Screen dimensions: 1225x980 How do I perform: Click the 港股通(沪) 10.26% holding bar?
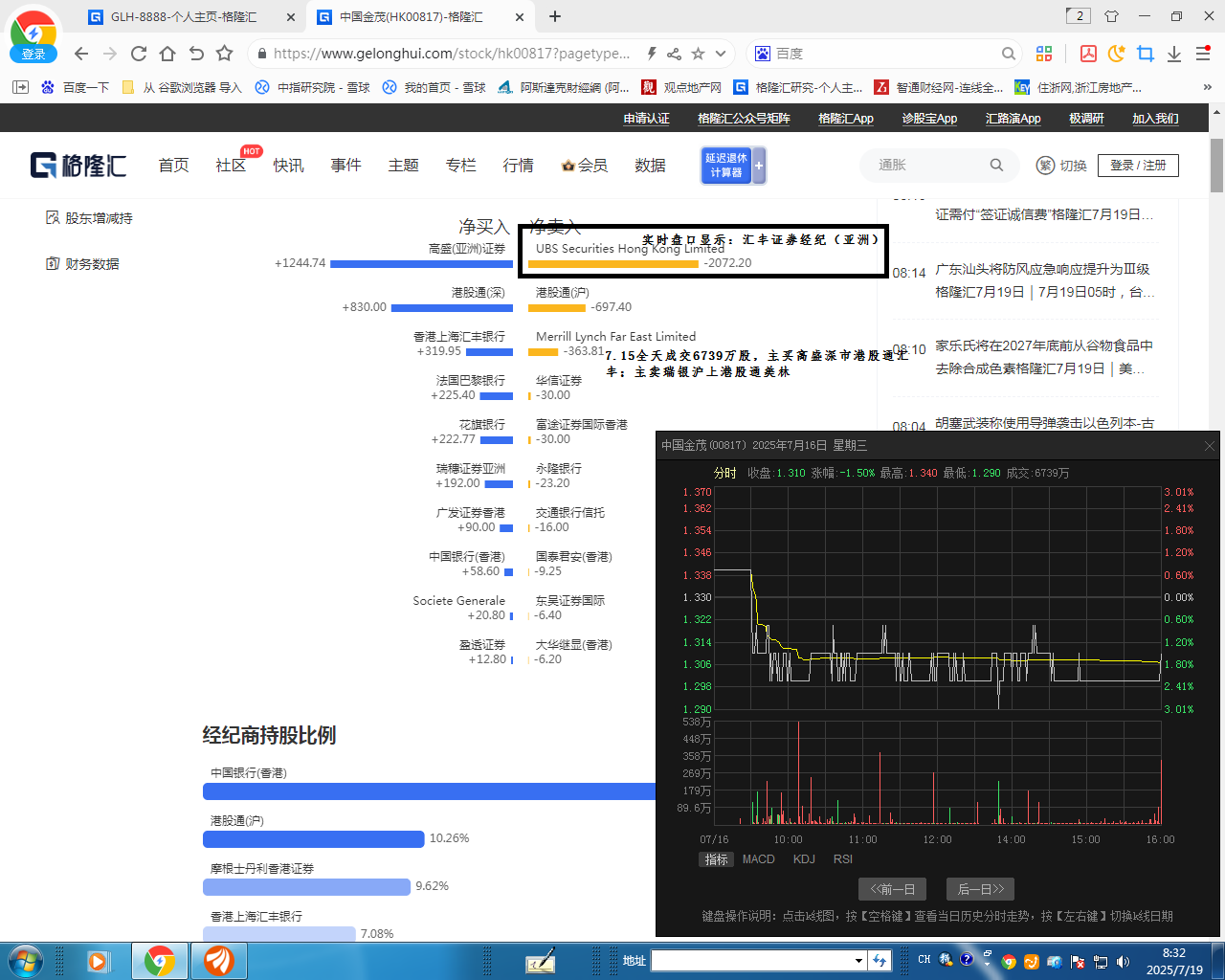(x=313, y=839)
